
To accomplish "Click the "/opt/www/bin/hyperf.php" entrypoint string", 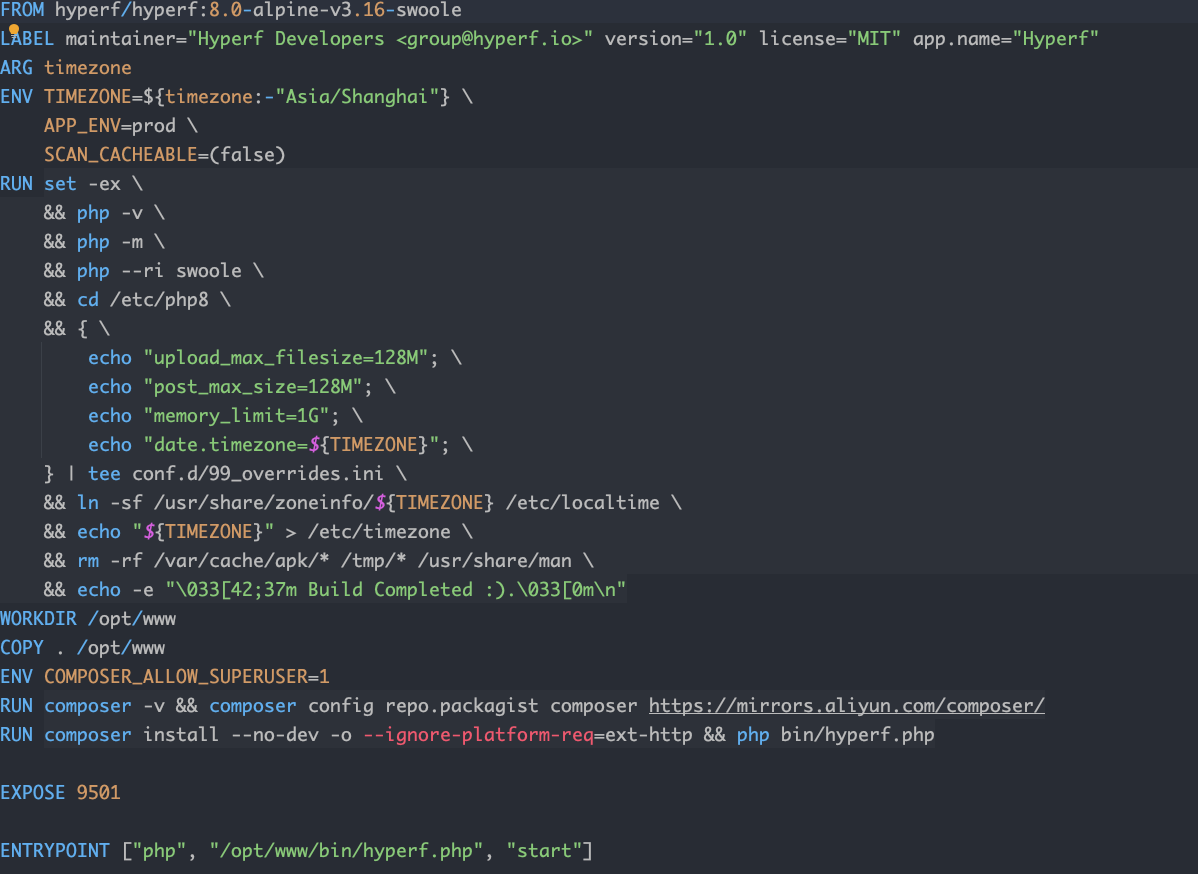I will pos(346,851).
